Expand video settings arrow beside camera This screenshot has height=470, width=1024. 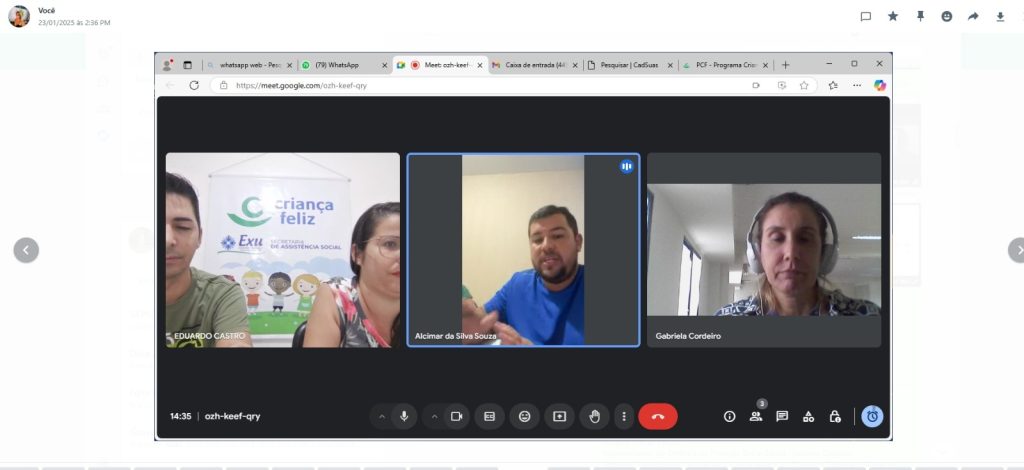coord(434,416)
